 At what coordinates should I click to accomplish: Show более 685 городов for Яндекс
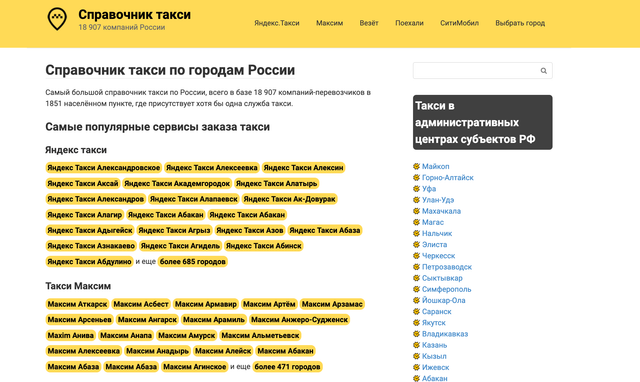point(193,262)
